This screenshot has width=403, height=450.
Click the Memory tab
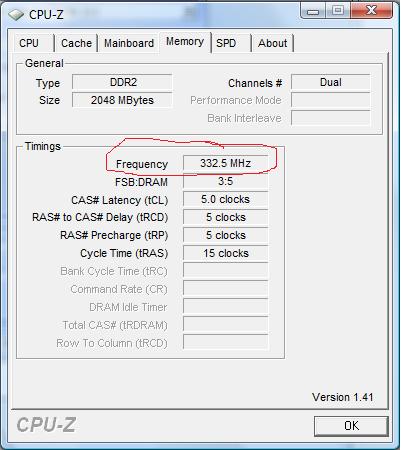tap(185, 42)
